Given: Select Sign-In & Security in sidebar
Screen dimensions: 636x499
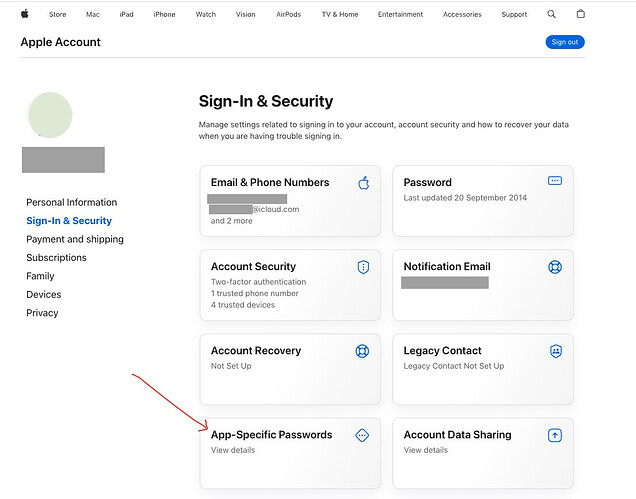Looking at the screenshot, I should click(69, 220).
